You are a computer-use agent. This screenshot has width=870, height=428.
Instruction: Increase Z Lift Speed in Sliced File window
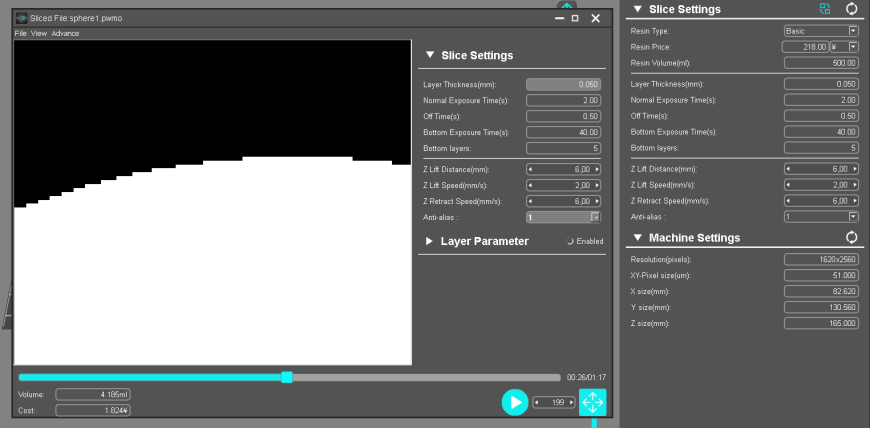597,185
